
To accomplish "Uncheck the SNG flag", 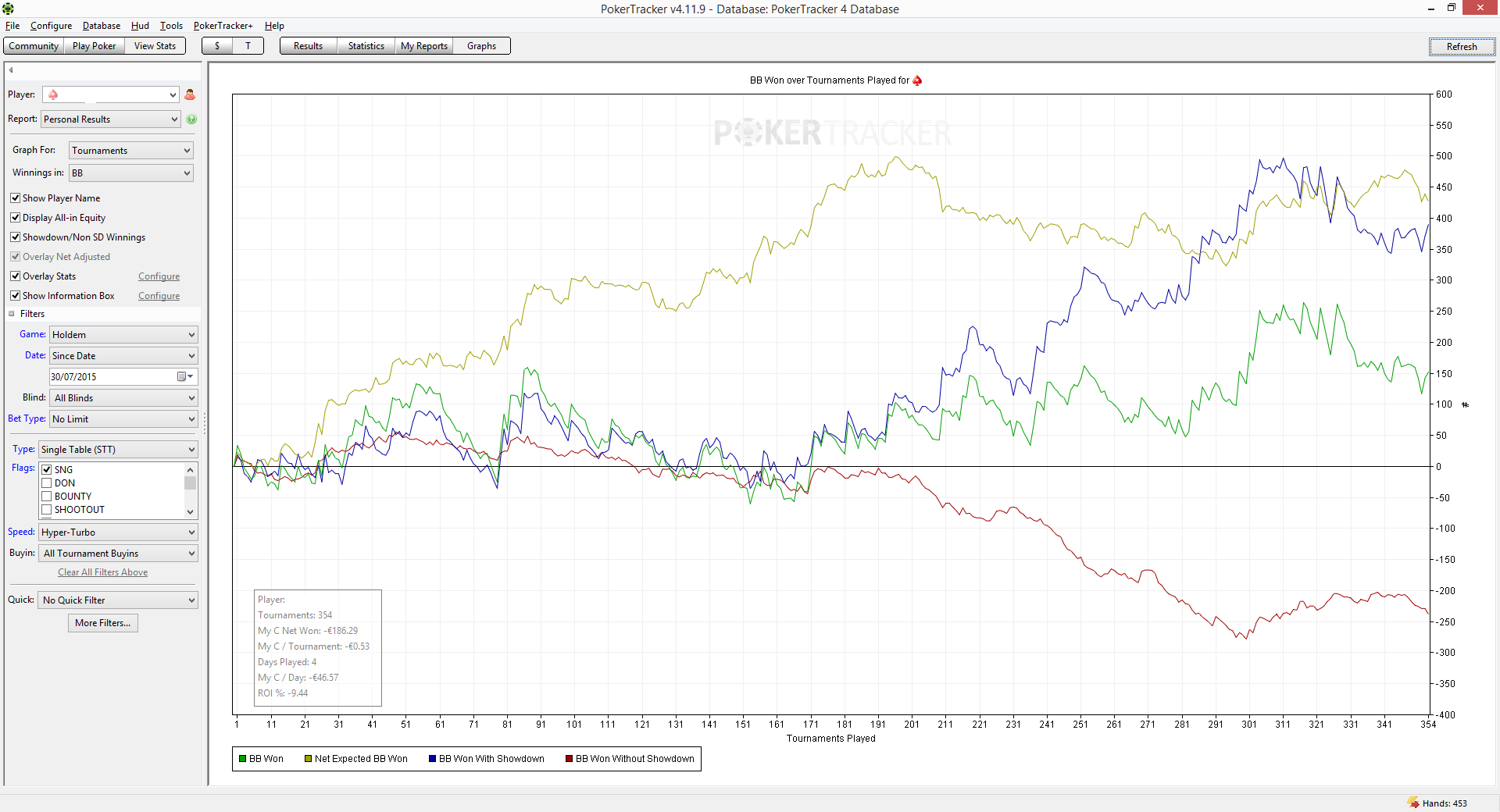I will tap(47, 470).
